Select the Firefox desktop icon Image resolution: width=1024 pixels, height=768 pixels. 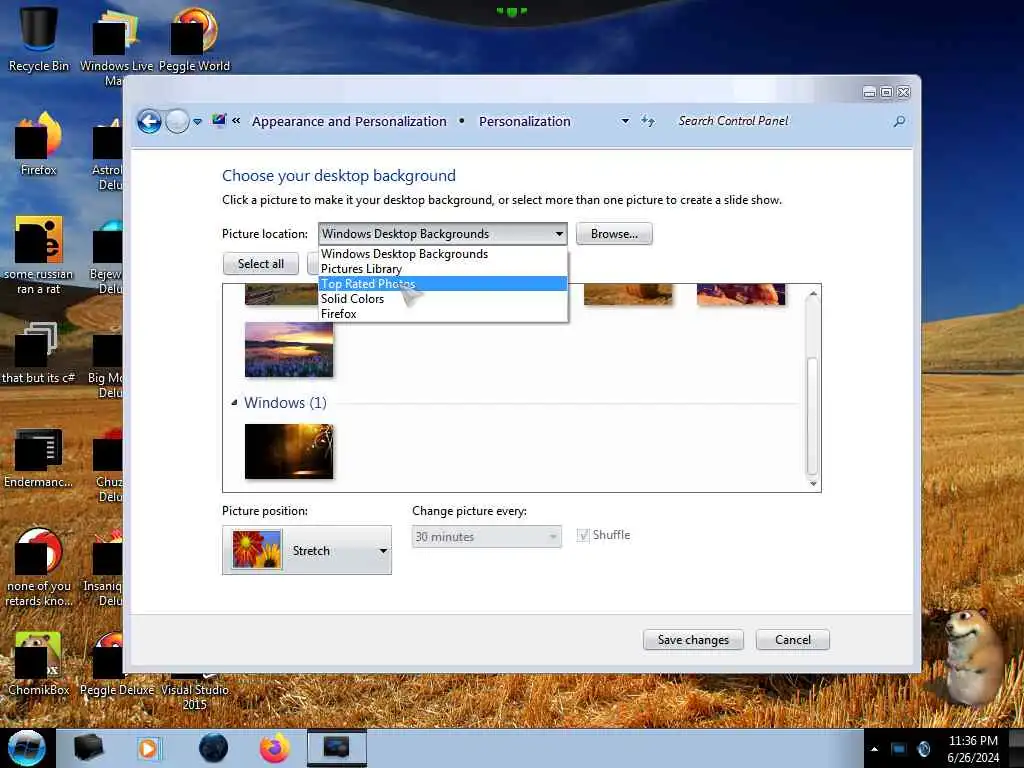[39, 144]
